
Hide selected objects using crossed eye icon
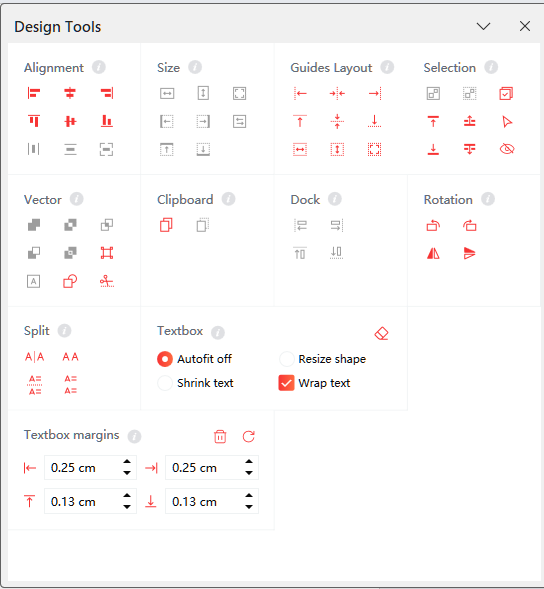pyautogui.click(x=507, y=149)
